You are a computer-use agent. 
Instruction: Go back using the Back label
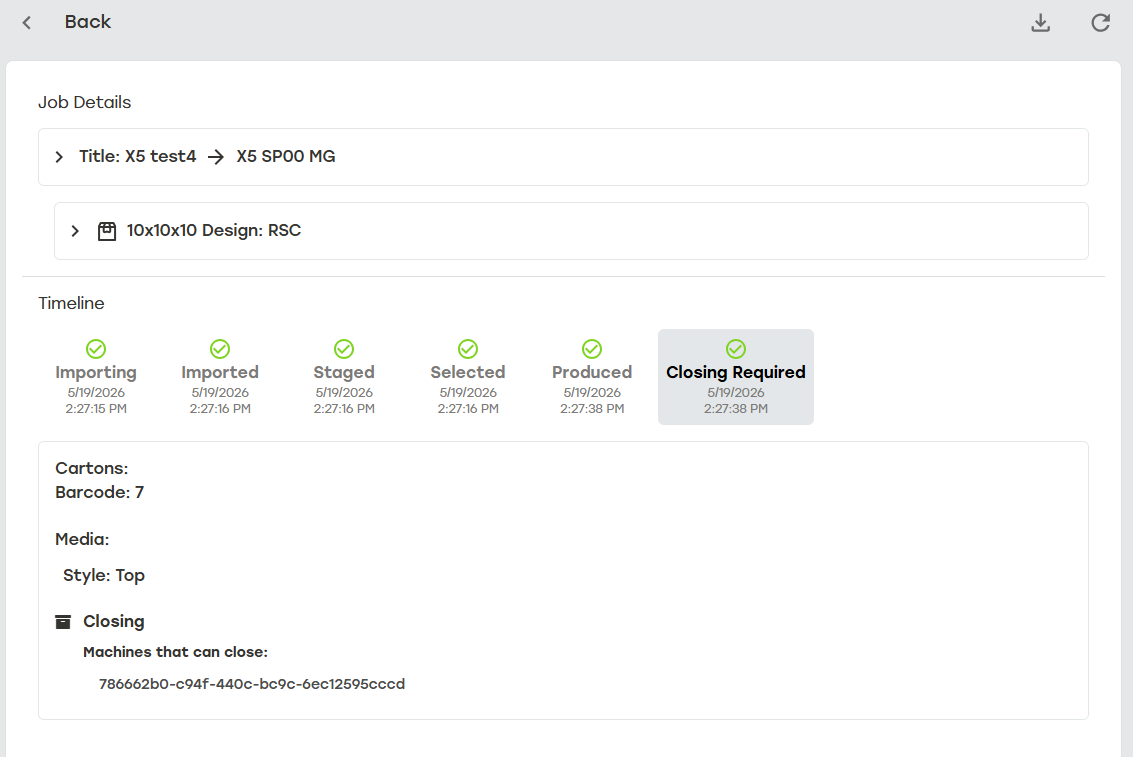pos(87,22)
